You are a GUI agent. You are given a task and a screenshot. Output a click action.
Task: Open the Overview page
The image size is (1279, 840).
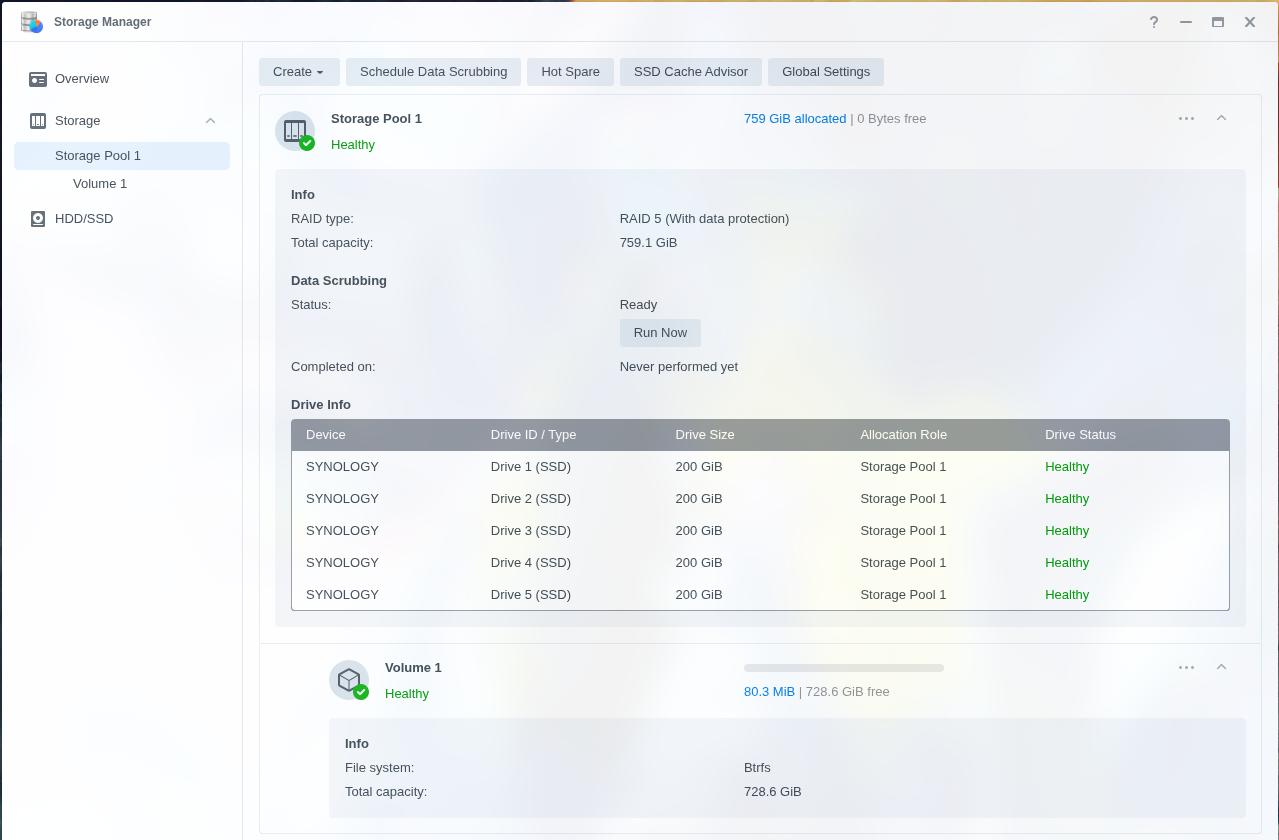[x=122, y=79]
